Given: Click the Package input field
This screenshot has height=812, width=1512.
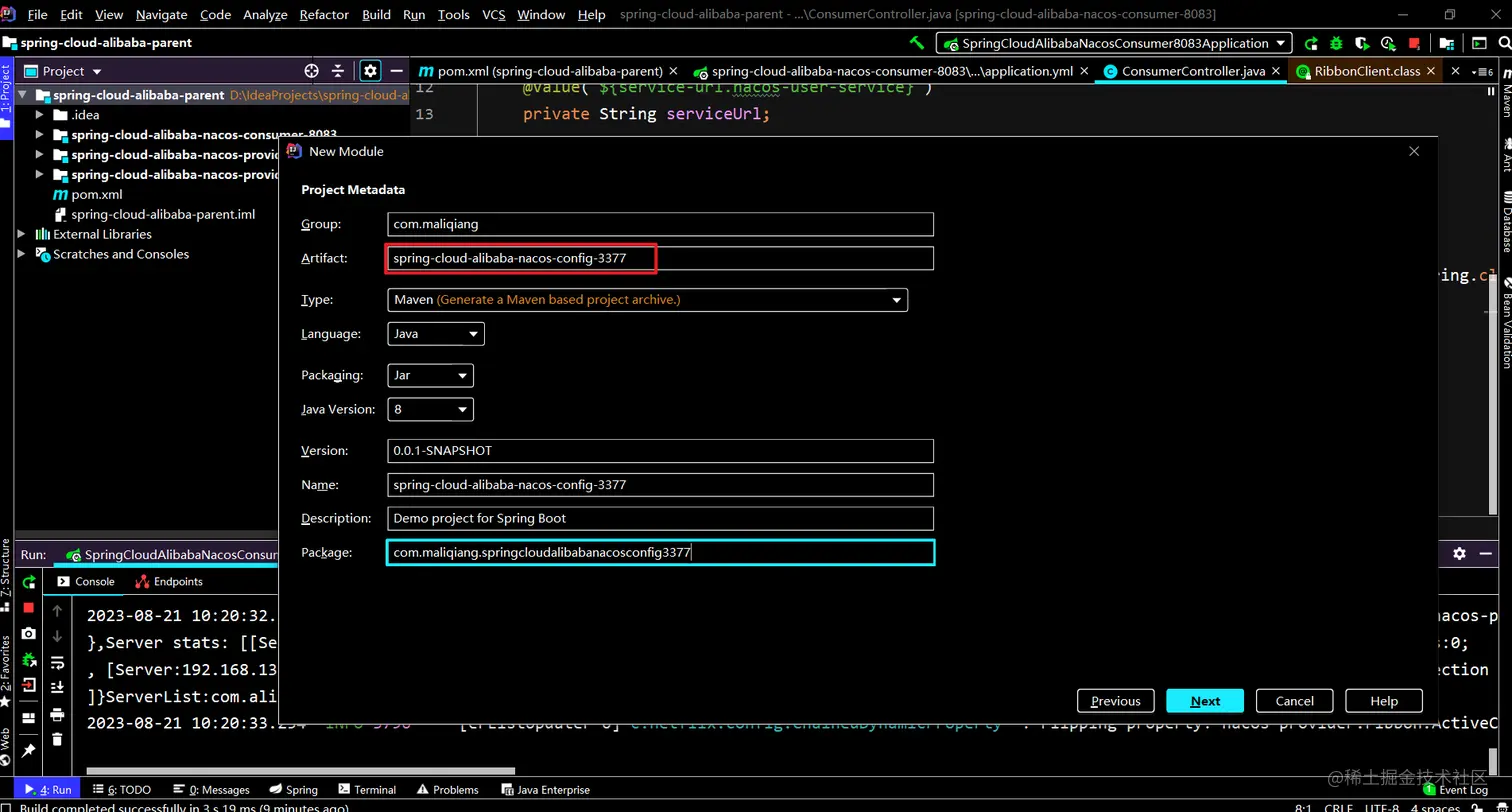Looking at the screenshot, I should pyautogui.click(x=660, y=552).
